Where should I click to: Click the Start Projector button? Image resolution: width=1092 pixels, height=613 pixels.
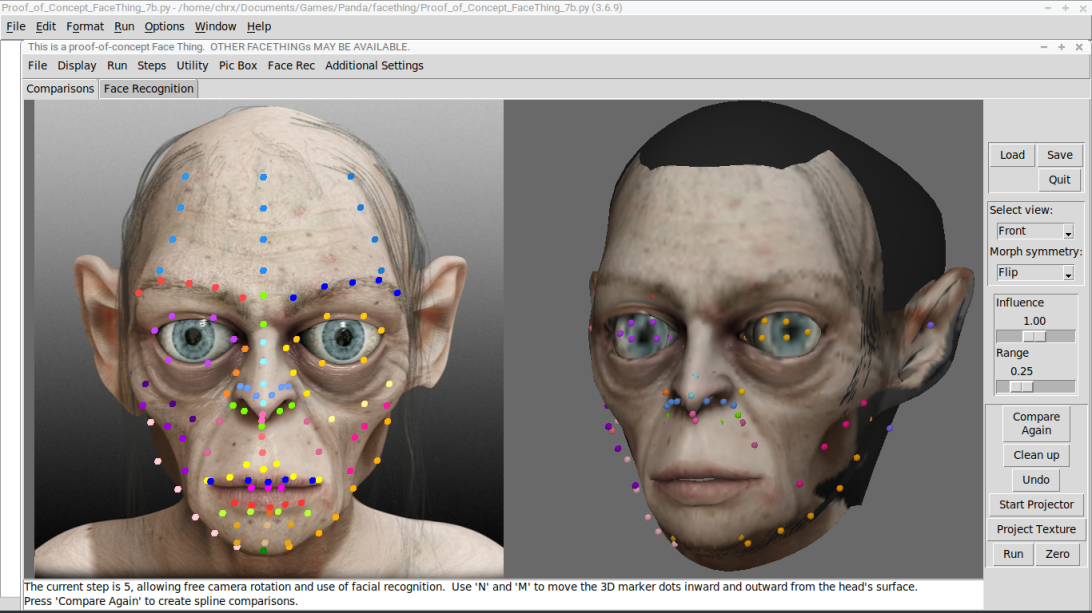tap(1036, 504)
